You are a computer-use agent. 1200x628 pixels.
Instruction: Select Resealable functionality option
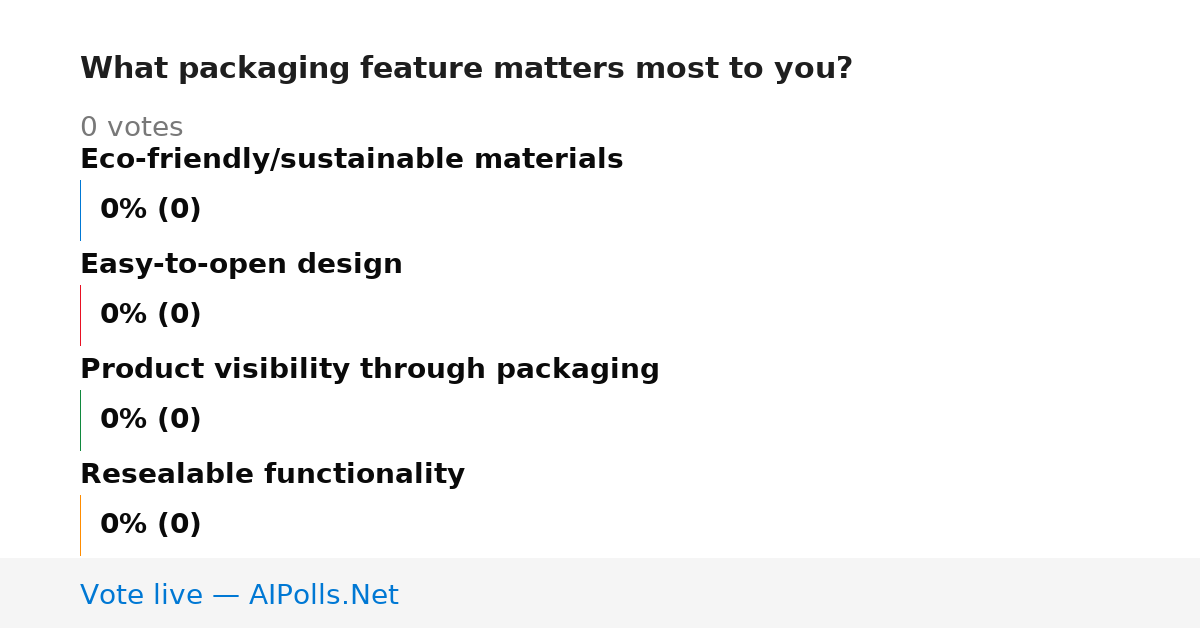pyautogui.click(x=272, y=475)
